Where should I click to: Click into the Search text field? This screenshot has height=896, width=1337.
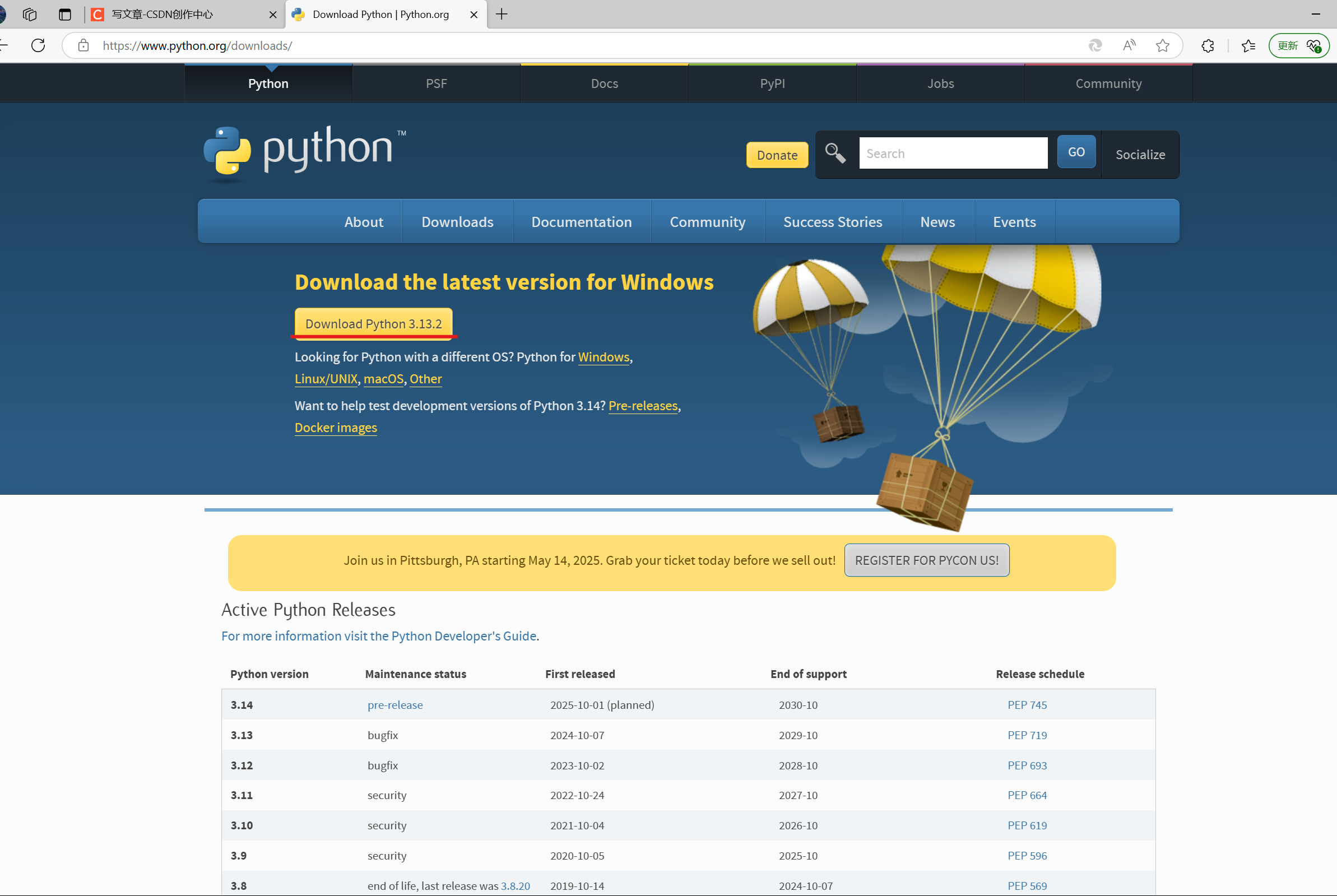click(x=953, y=153)
